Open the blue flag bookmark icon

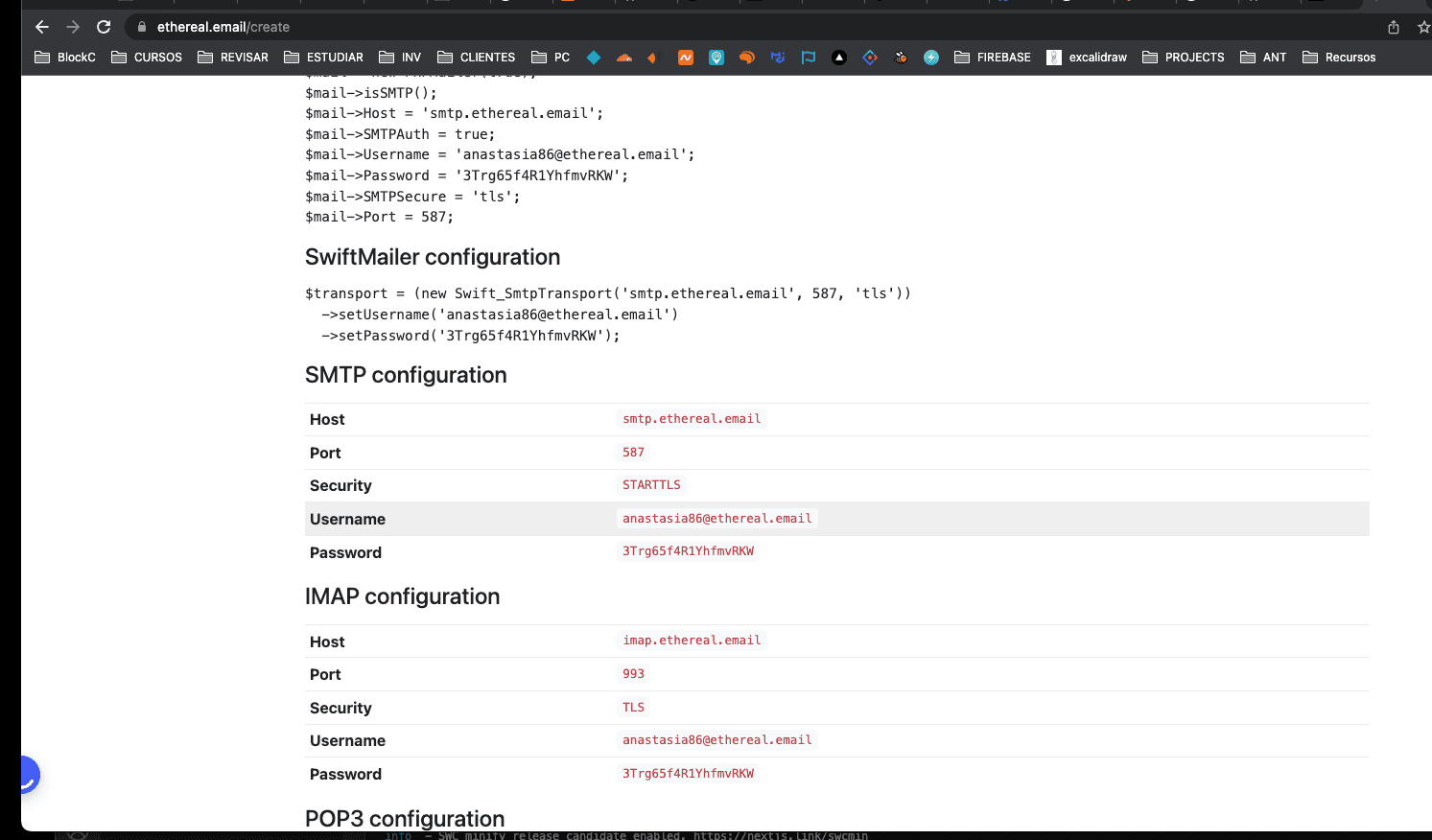809,58
